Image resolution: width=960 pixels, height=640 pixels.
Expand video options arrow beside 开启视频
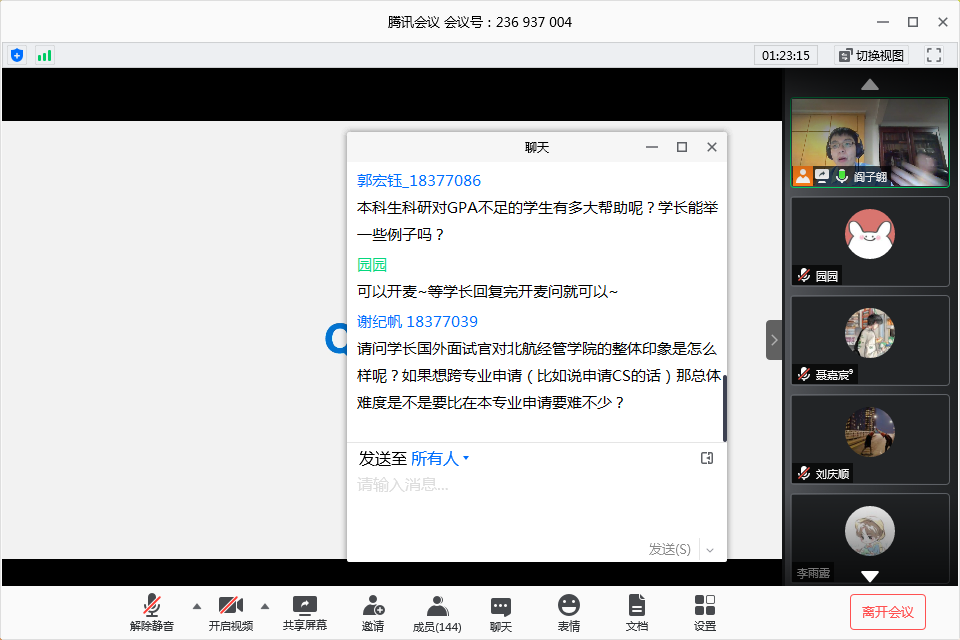click(265, 605)
